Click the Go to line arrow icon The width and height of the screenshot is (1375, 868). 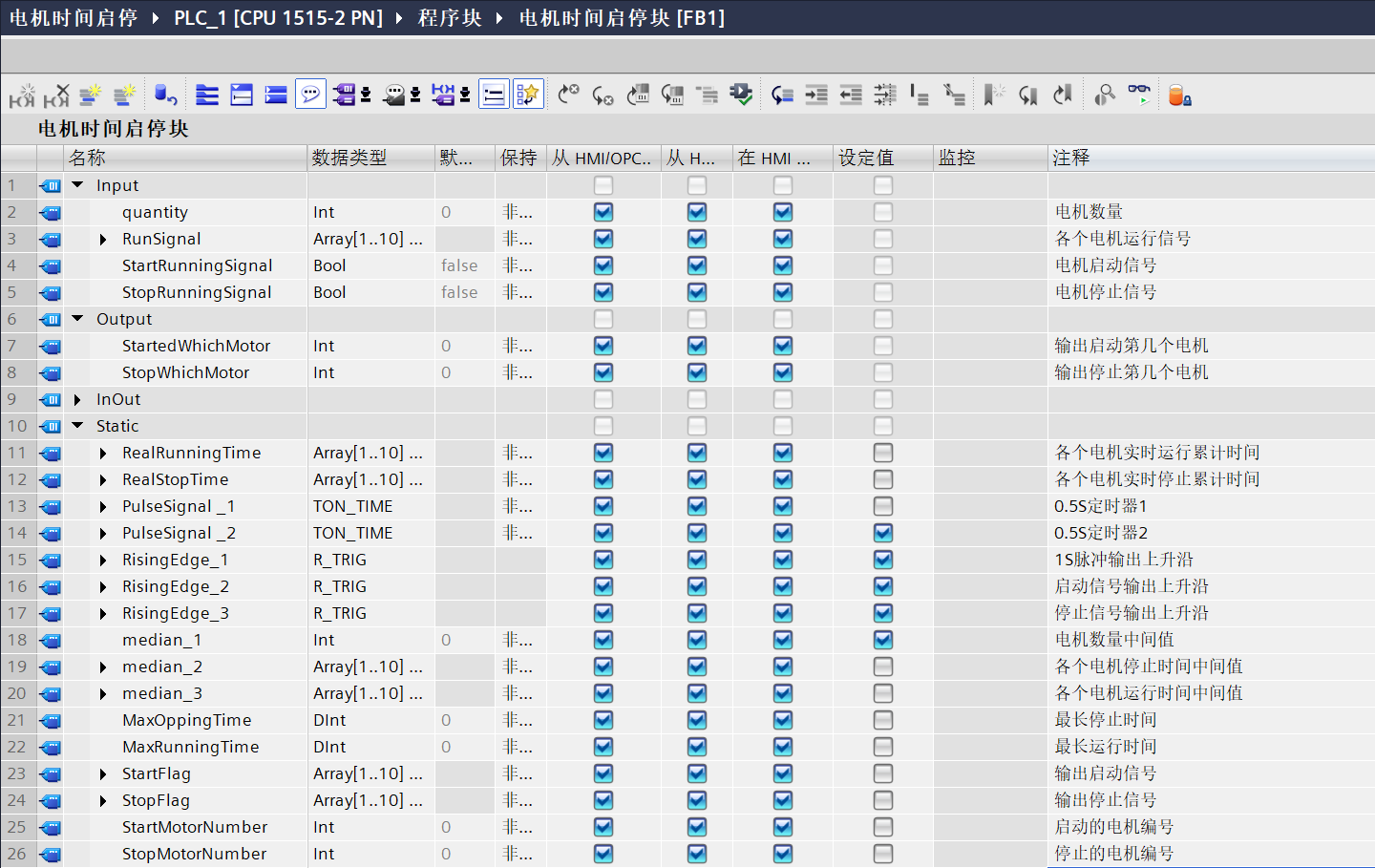click(782, 95)
